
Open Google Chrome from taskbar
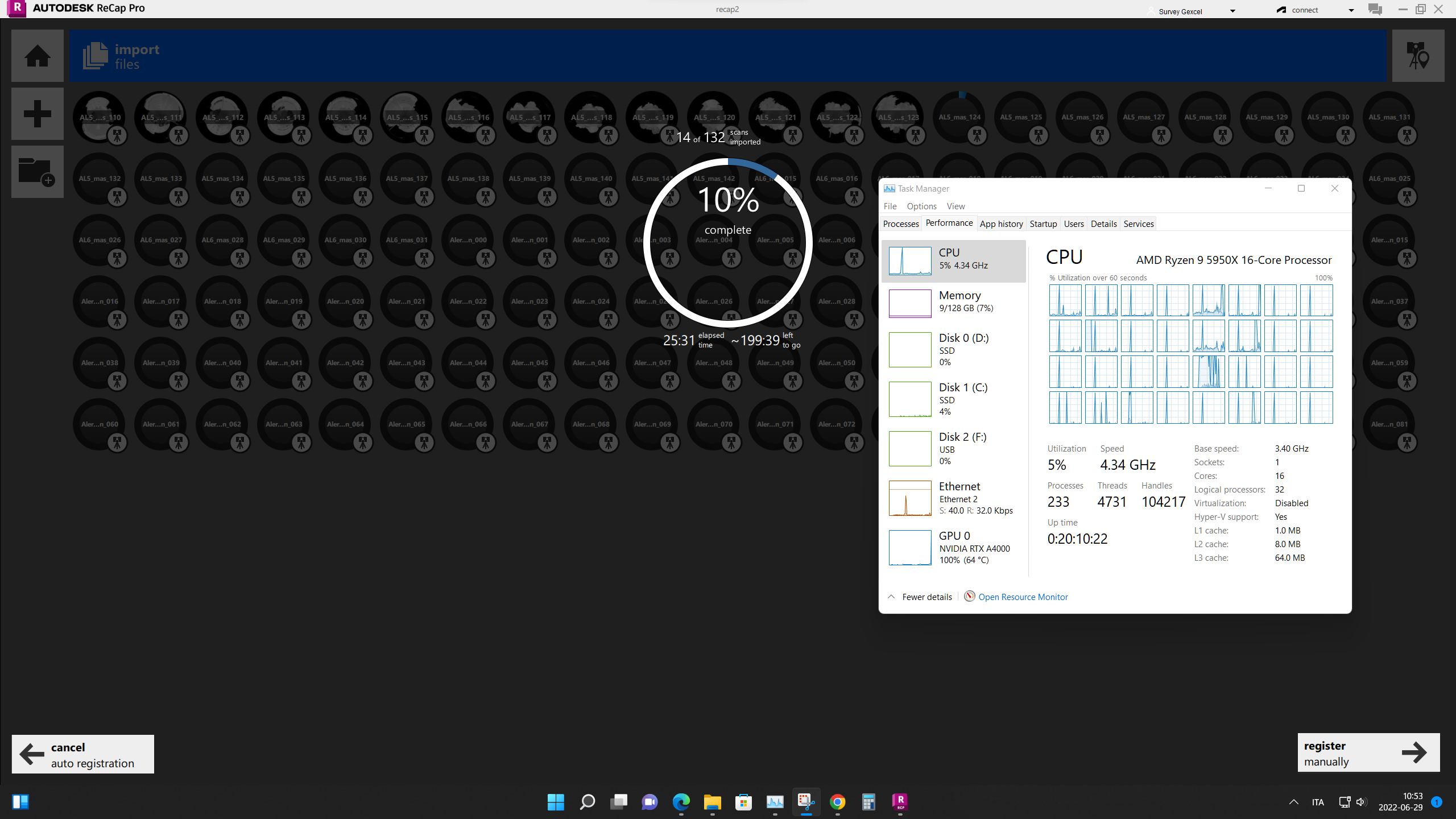(x=837, y=802)
